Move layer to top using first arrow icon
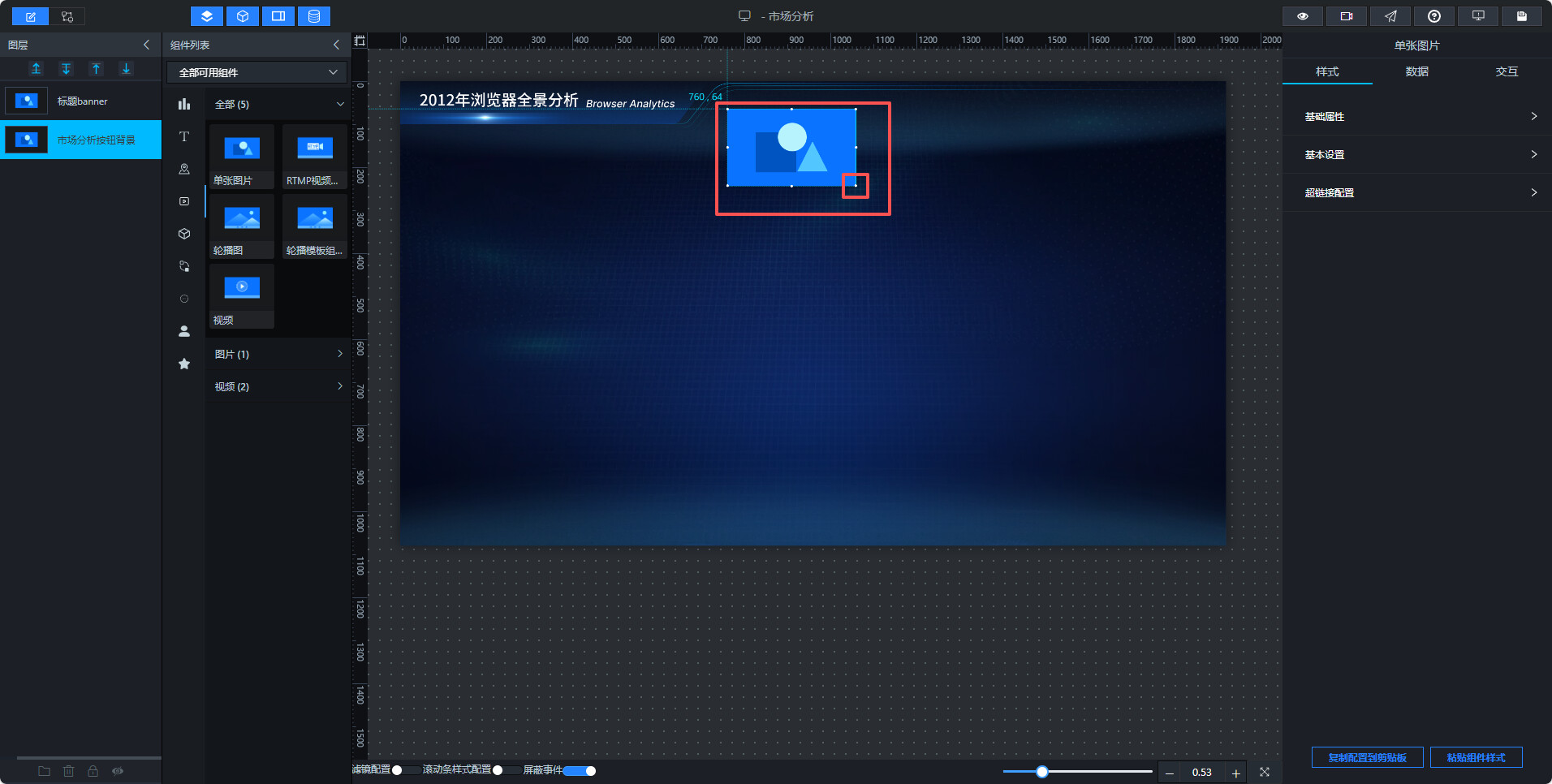Image resolution: width=1552 pixels, height=784 pixels. (36, 69)
